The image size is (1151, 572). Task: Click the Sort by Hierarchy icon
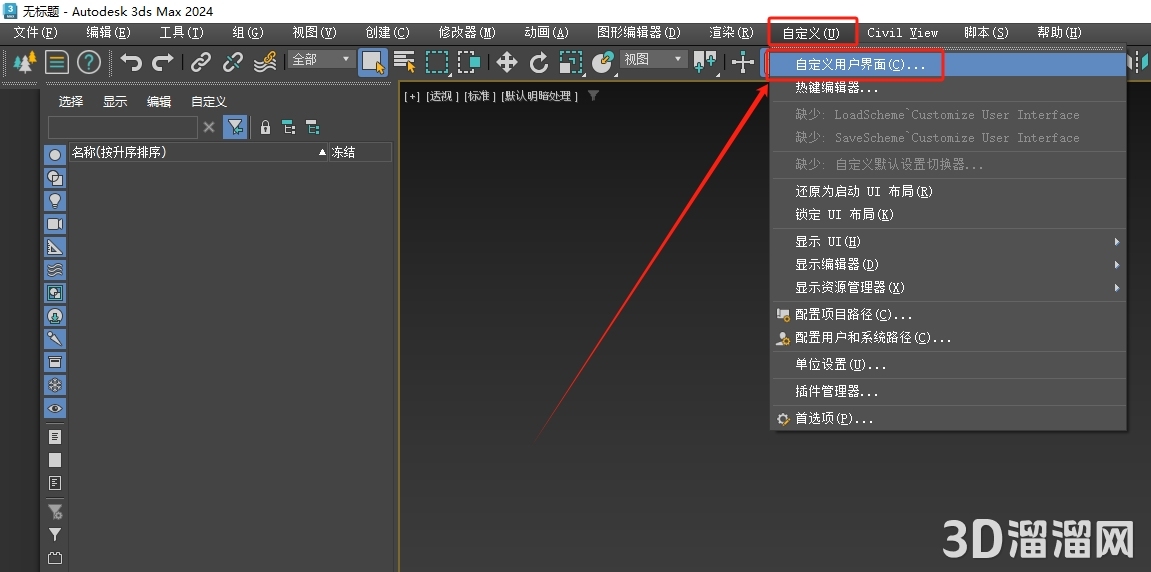(288, 128)
